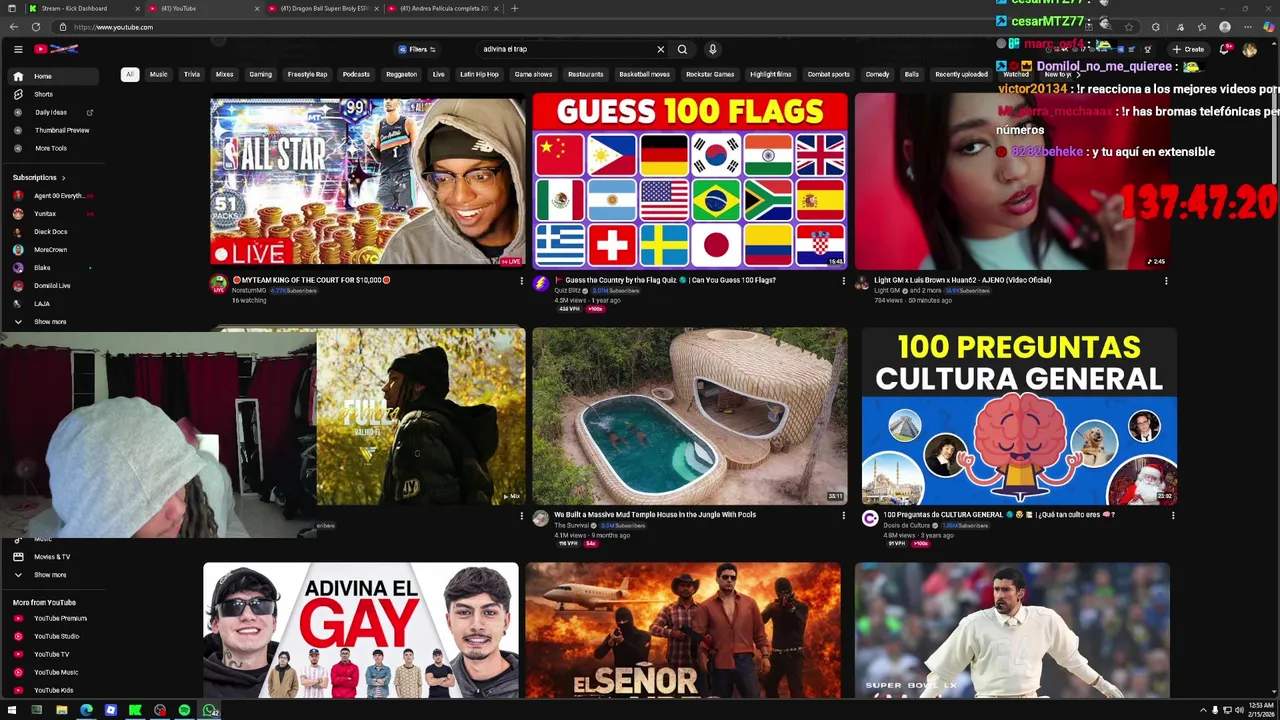Open the options menu for the 100 Preguntas video
Screen dimensions: 1280x720
point(1173,516)
